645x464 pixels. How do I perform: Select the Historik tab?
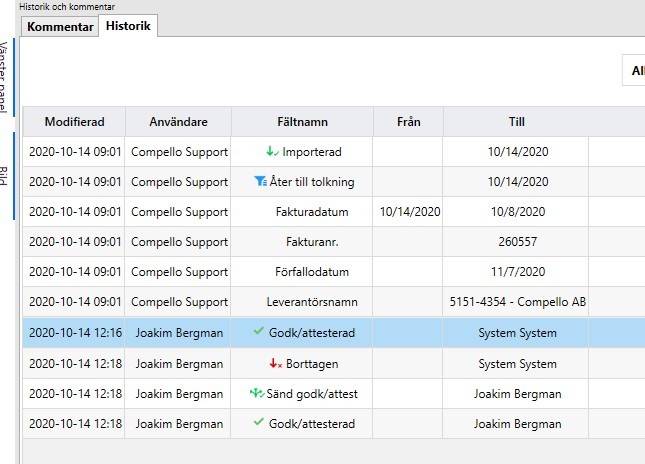pyautogui.click(x=129, y=26)
